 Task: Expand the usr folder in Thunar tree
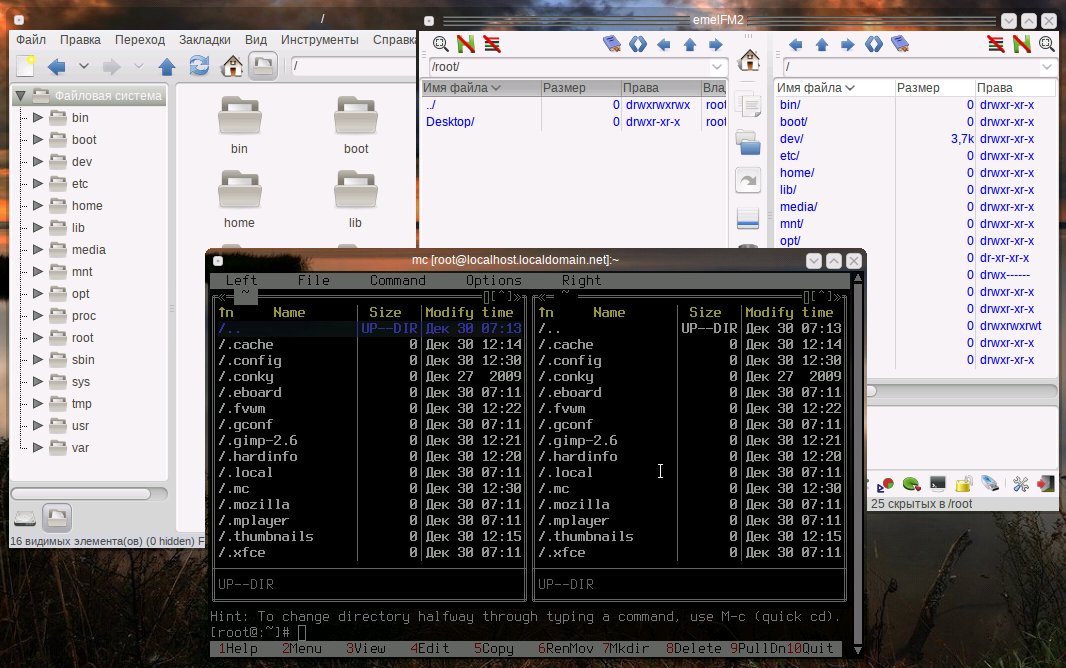[x=38, y=425]
